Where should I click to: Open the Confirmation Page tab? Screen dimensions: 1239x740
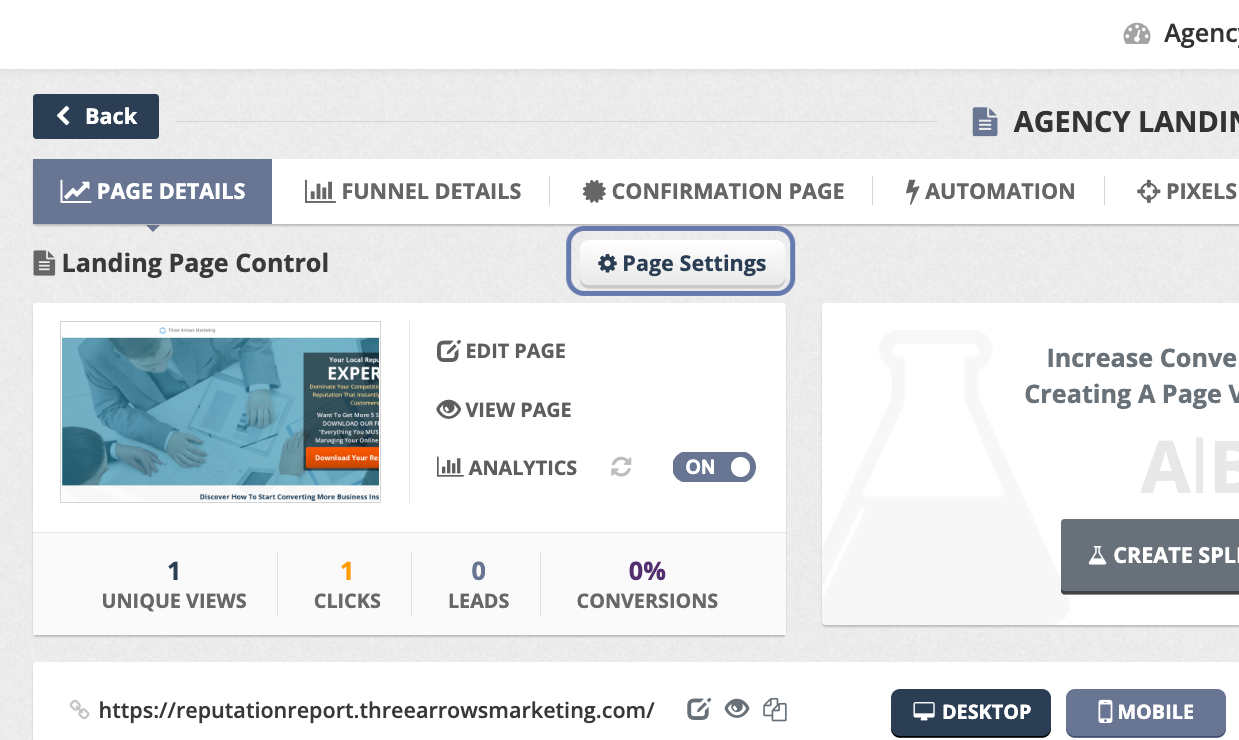pos(713,191)
